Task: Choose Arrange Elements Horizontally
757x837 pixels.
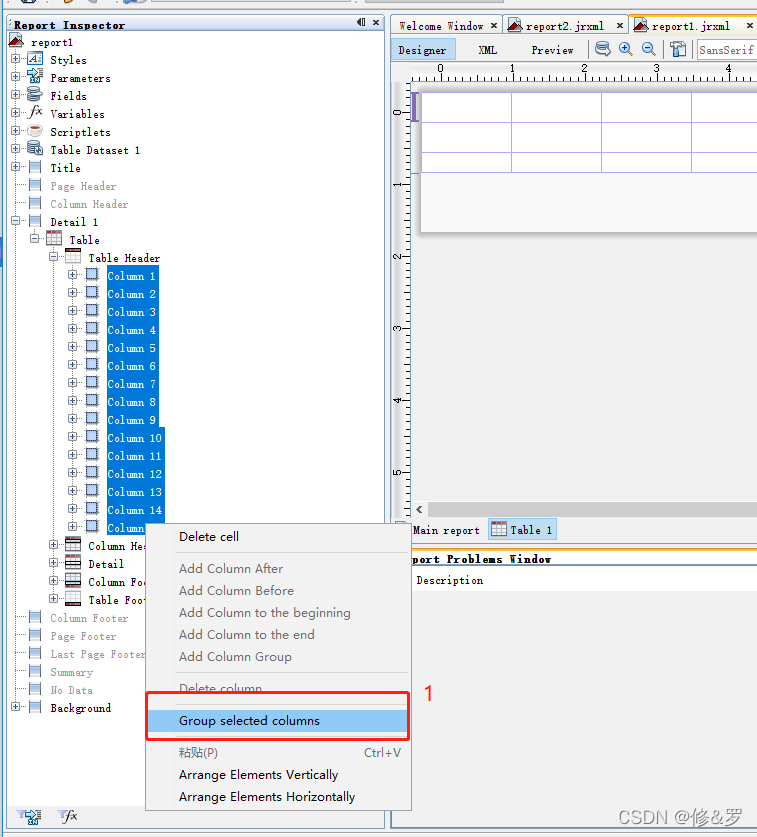Action: [278, 797]
